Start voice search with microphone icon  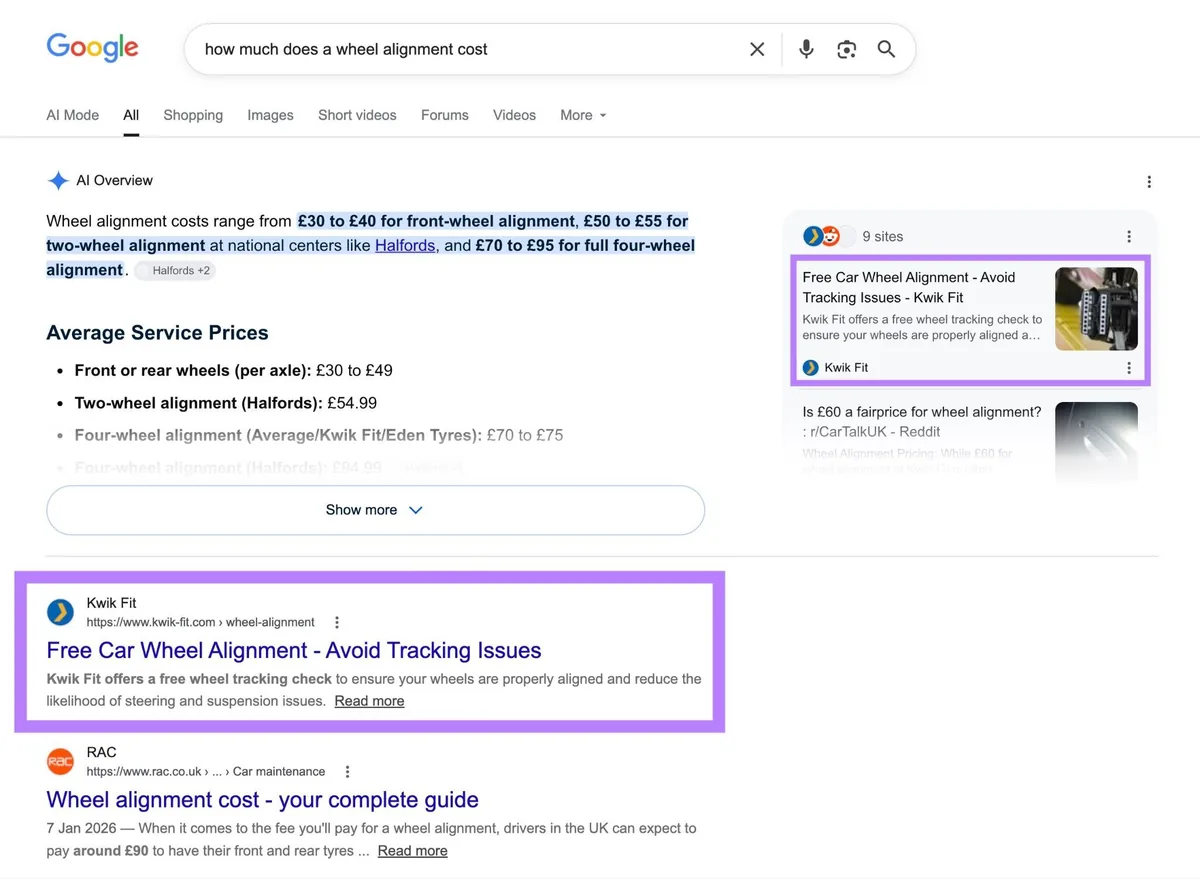coord(806,49)
